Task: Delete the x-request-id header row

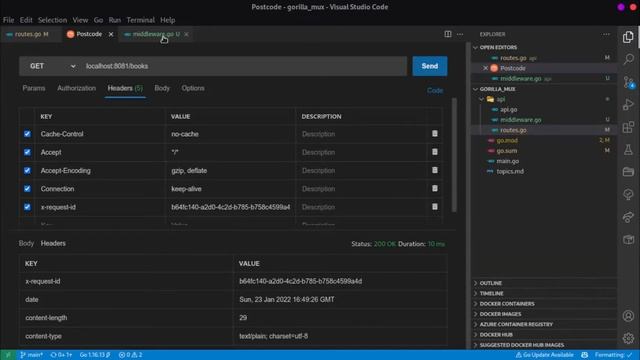Action: [x=435, y=207]
